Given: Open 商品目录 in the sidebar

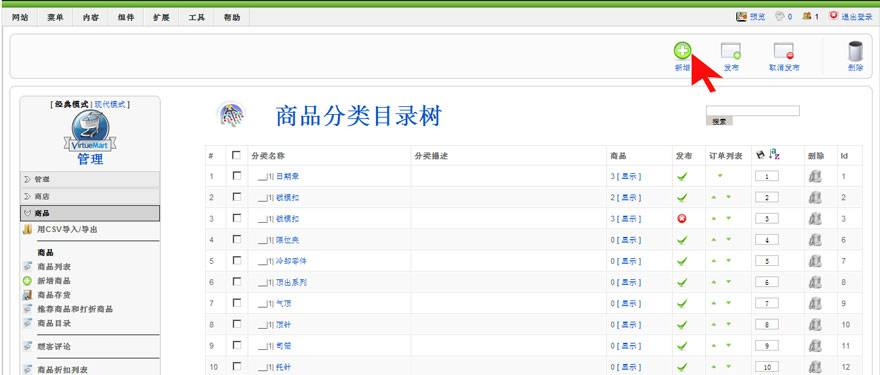Looking at the screenshot, I should 54,323.
